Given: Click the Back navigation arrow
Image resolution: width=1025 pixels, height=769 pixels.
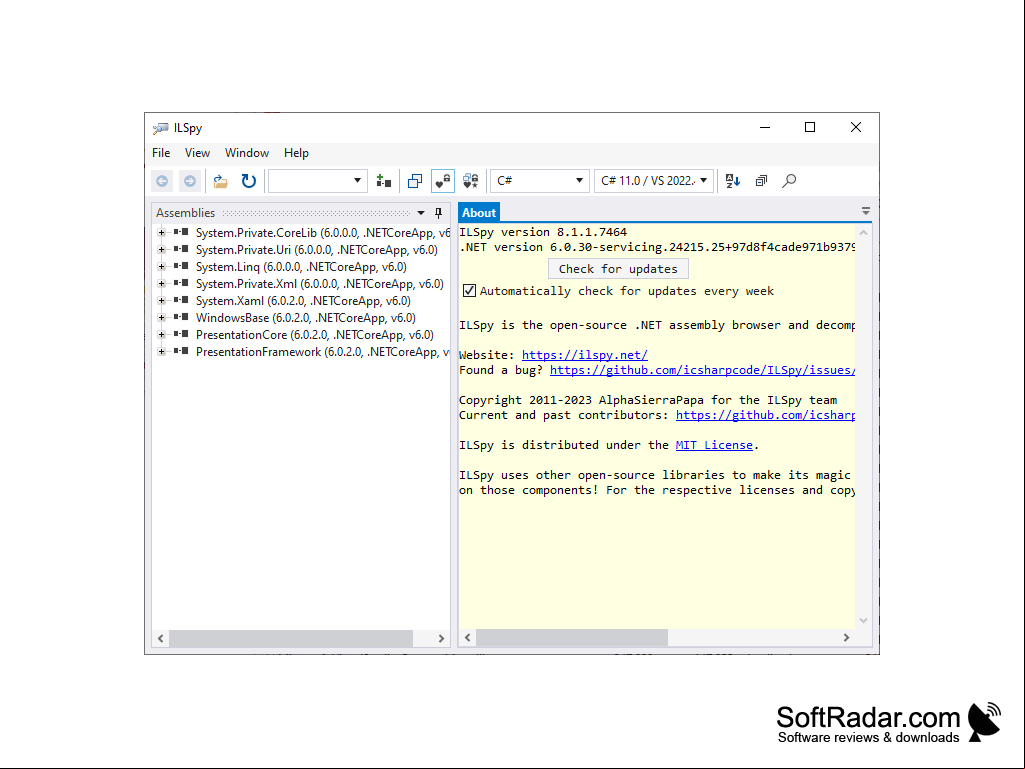Looking at the screenshot, I should pyautogui.click(x=162, y=181).
